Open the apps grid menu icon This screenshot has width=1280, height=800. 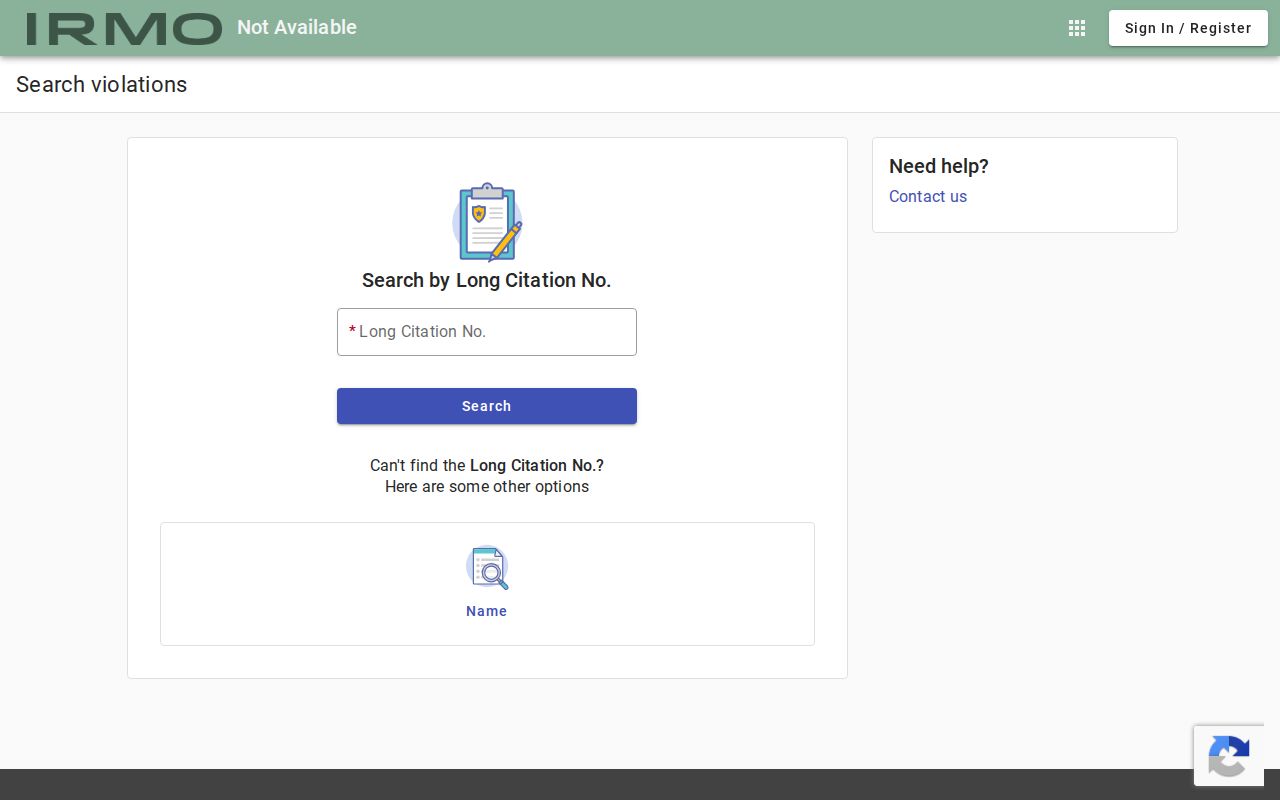point(1077,28)
